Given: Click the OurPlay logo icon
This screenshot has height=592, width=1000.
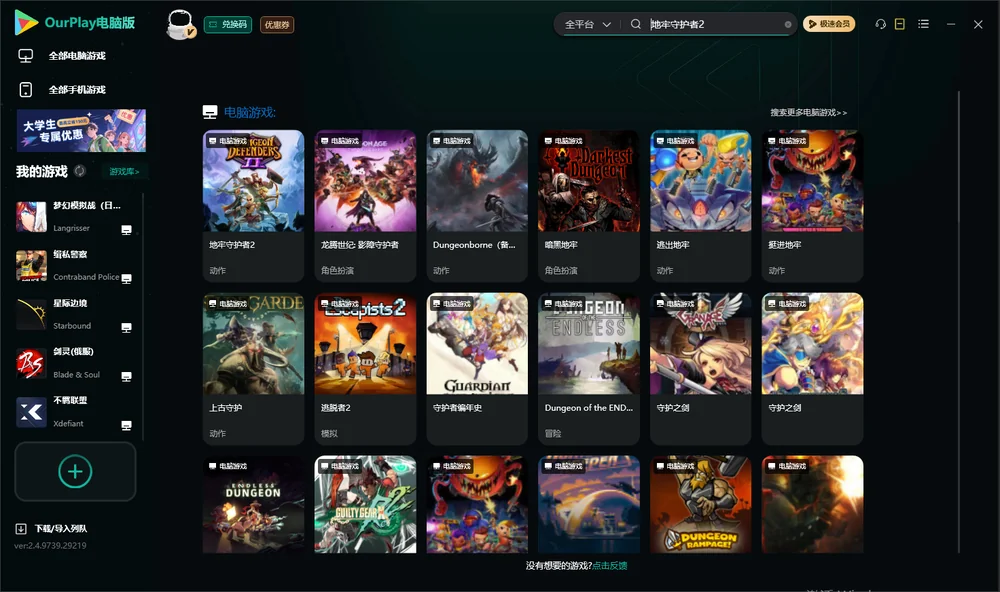Looking at the screenshot, I should [26, 22].
